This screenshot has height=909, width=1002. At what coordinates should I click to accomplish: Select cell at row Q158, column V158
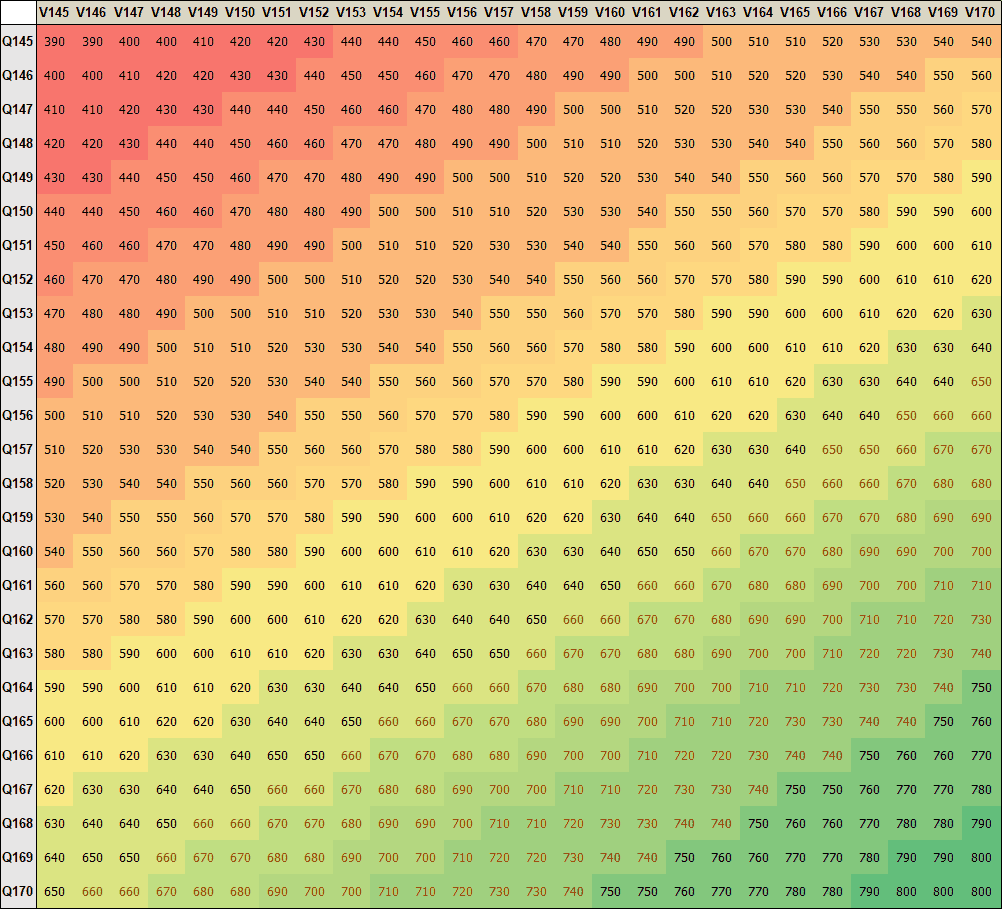coord(536,483)
